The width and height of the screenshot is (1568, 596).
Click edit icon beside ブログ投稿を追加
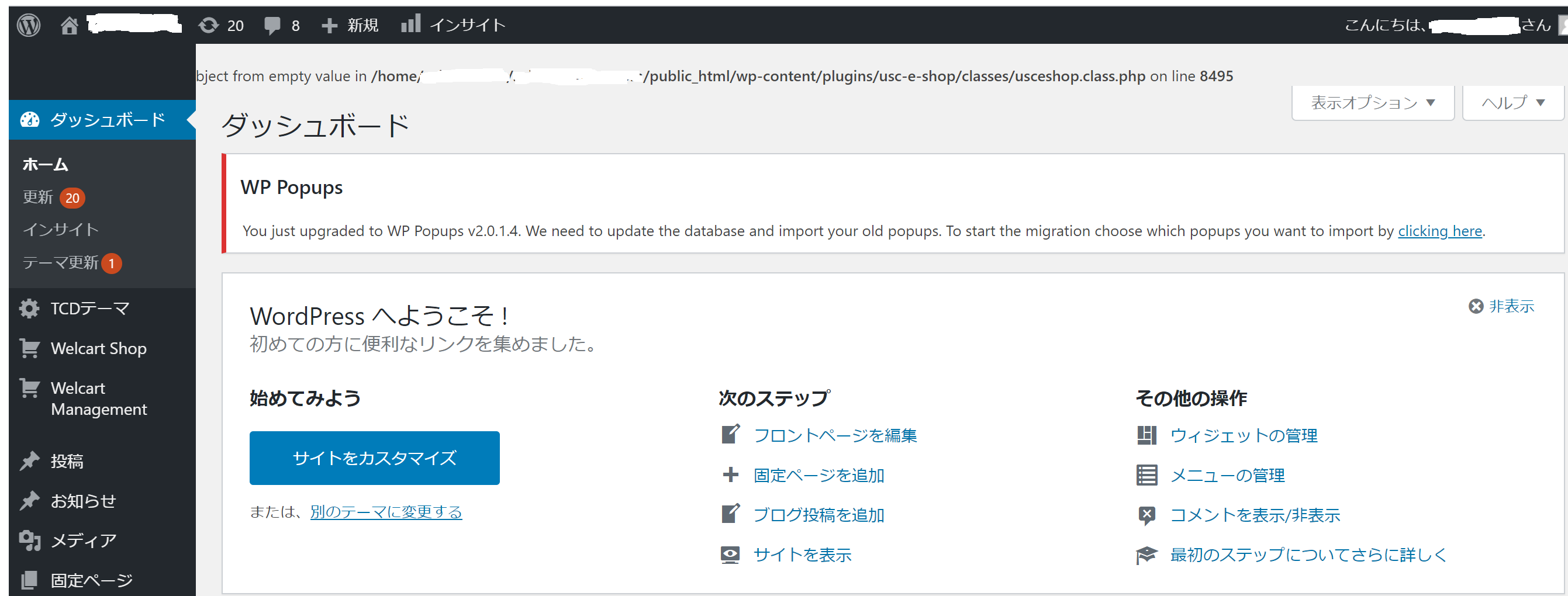730,514
